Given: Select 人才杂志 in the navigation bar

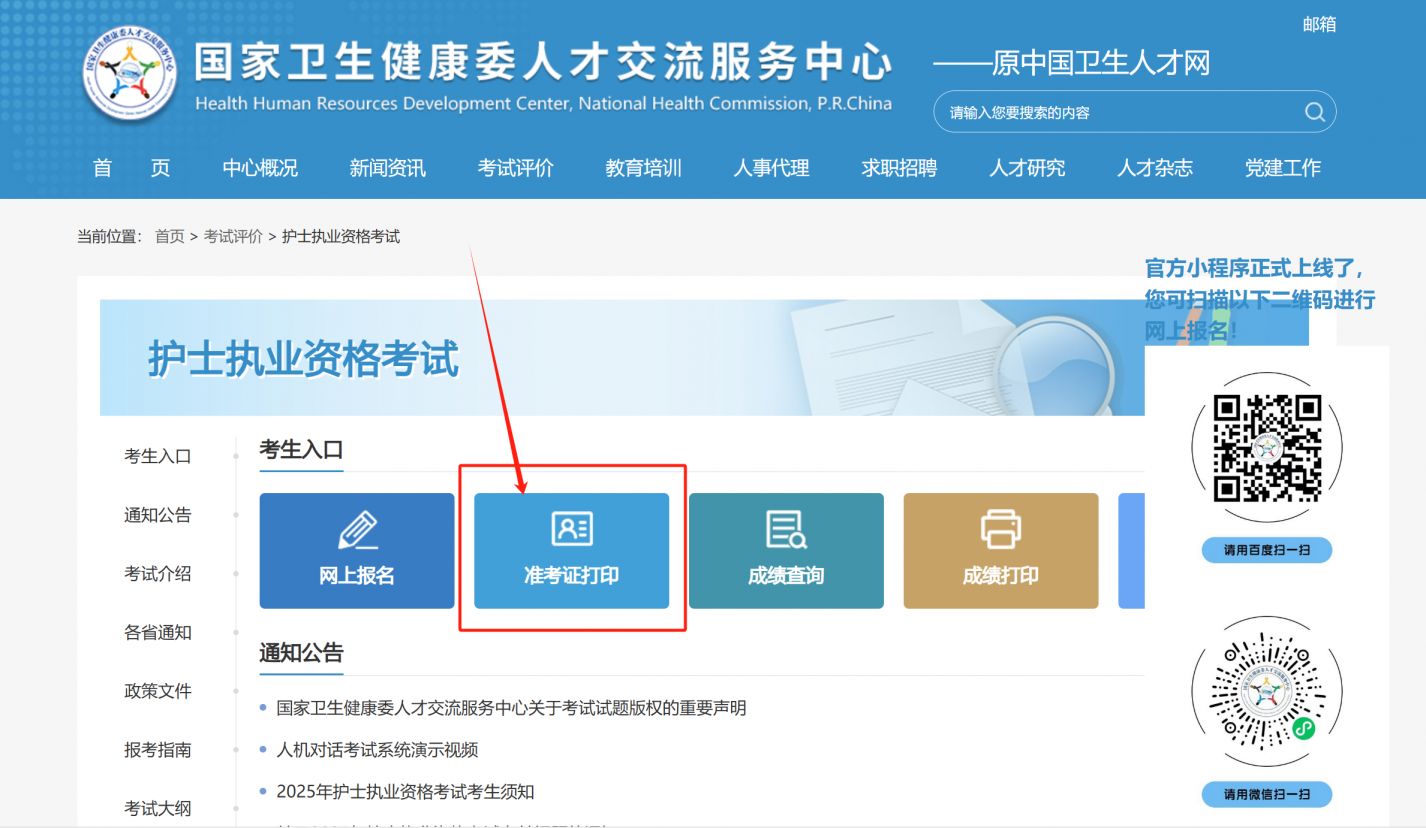Looking at the screenshot, I should (x=1155, y=168).
